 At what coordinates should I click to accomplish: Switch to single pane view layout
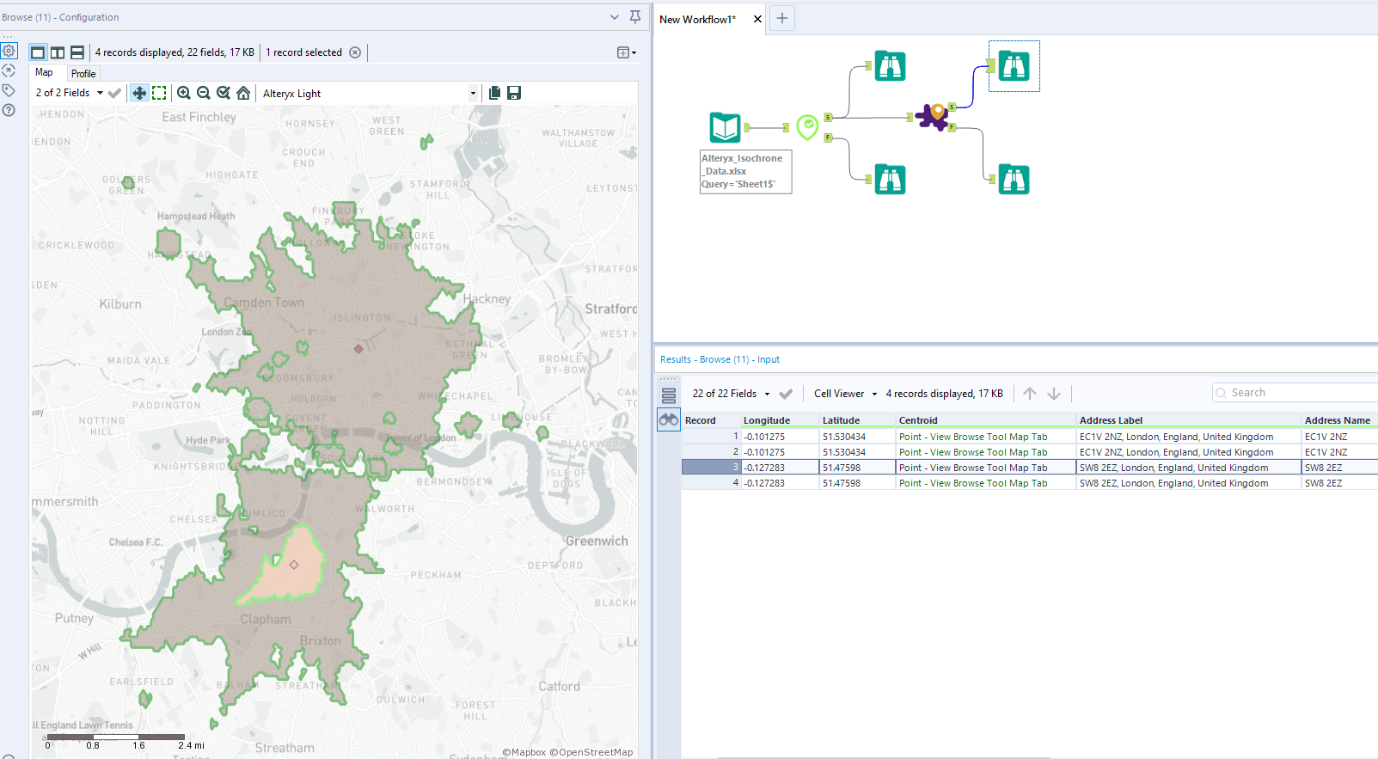click(38, 52)
